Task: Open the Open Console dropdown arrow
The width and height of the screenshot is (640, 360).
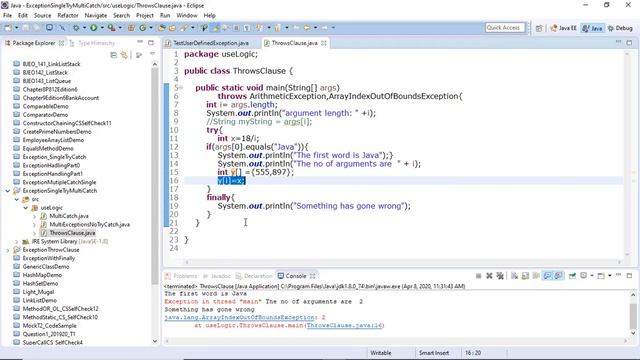Action: point(609,276)
